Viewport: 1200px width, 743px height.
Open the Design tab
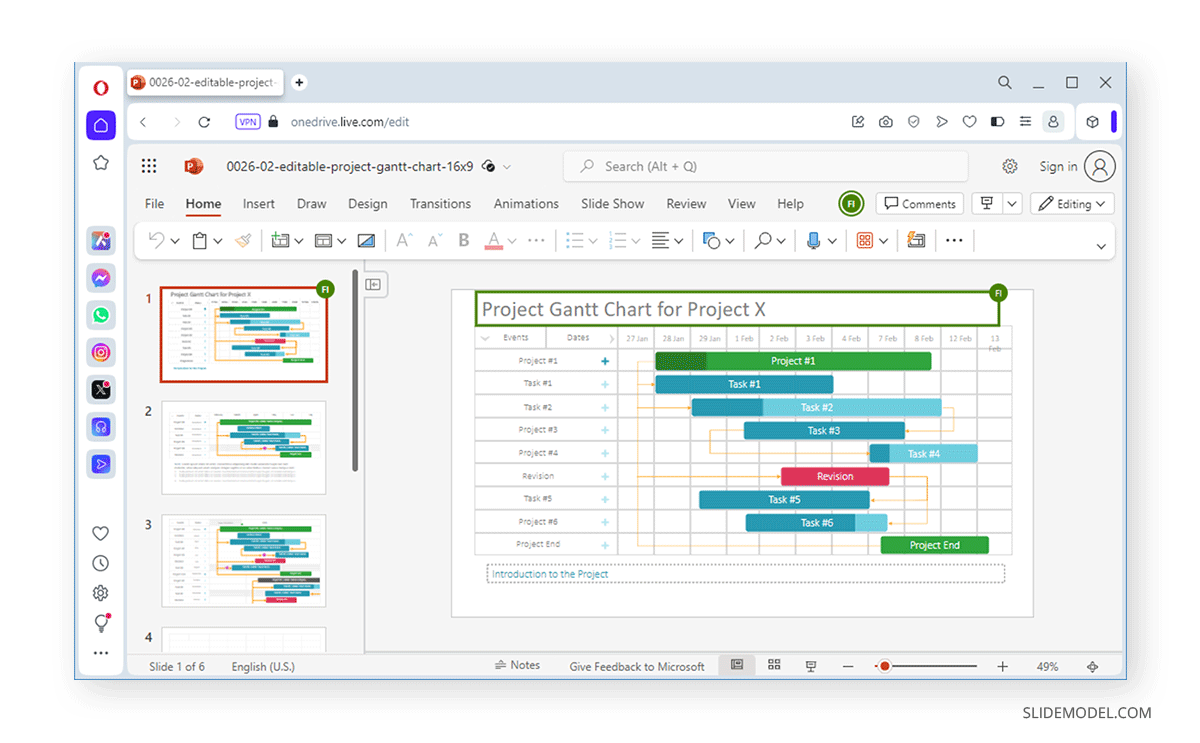(x=368, y=204)
